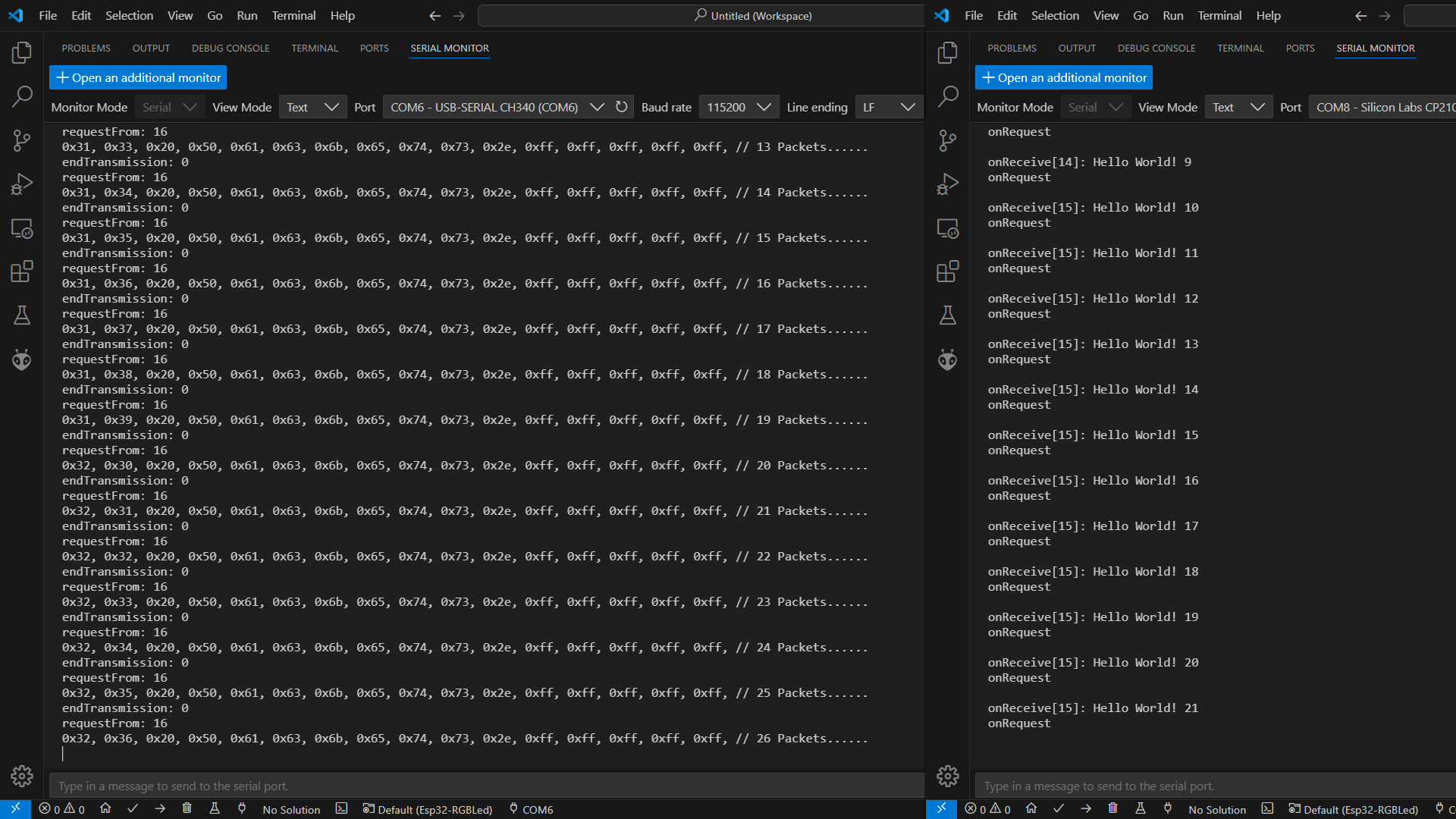This screenshot has width=1456, height=819.
Task: Click Open an additional monitor in left window
Action: [138, 77]
